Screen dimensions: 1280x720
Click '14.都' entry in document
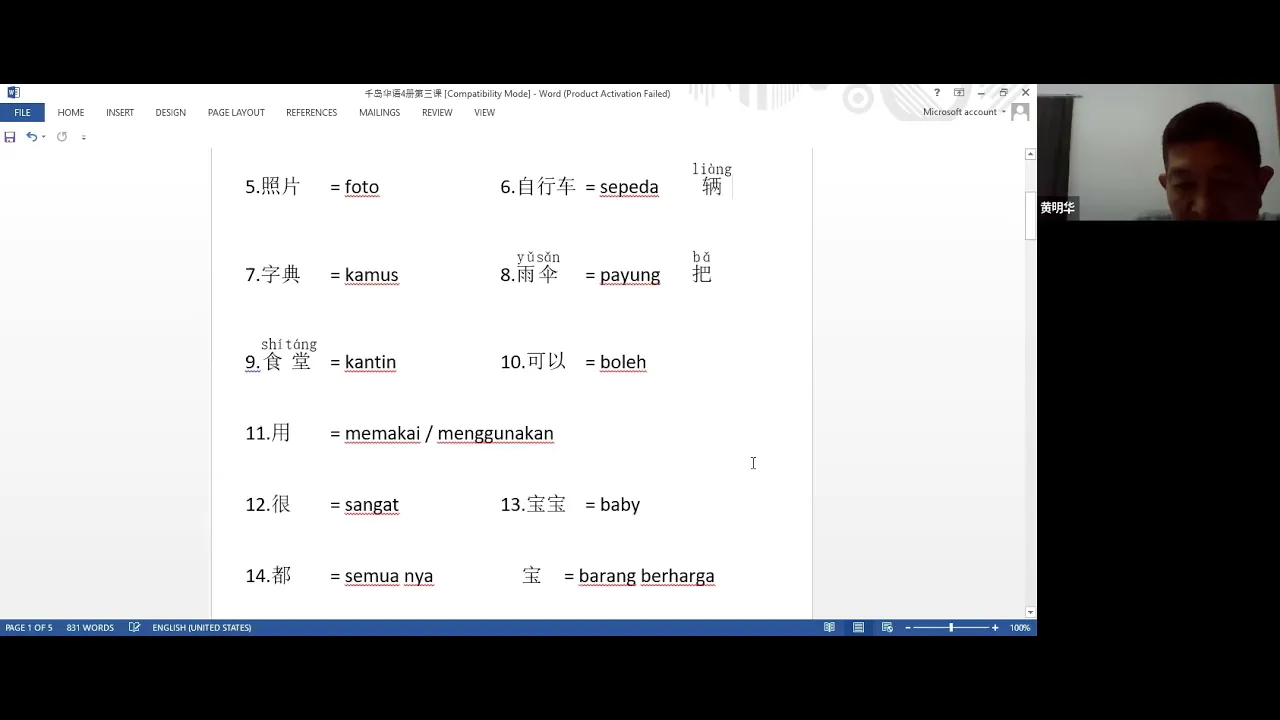(x=268, y=576)
